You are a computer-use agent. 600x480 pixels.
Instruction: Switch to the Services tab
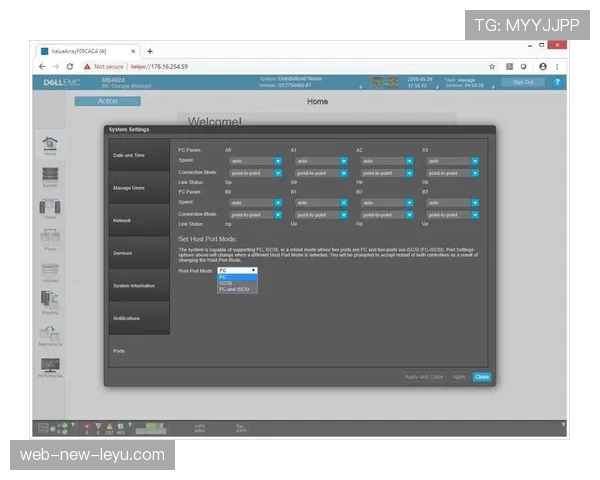[139, 253]
